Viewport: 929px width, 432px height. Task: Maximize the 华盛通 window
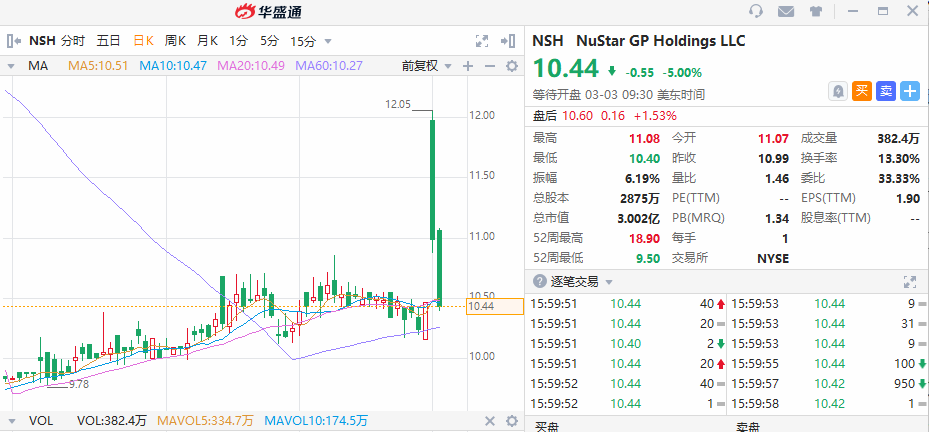coord(883,11)
